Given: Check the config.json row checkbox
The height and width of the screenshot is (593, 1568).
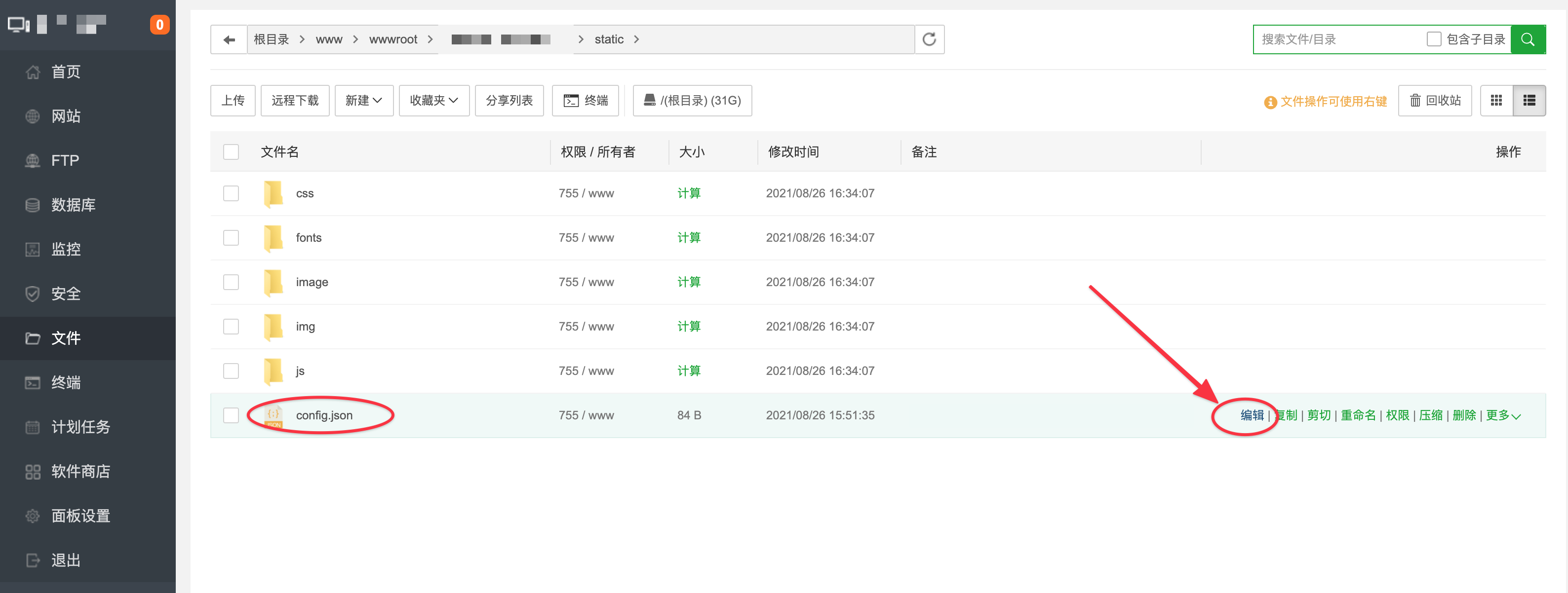Looking at the screenshot, I should (x=231, y=415).
